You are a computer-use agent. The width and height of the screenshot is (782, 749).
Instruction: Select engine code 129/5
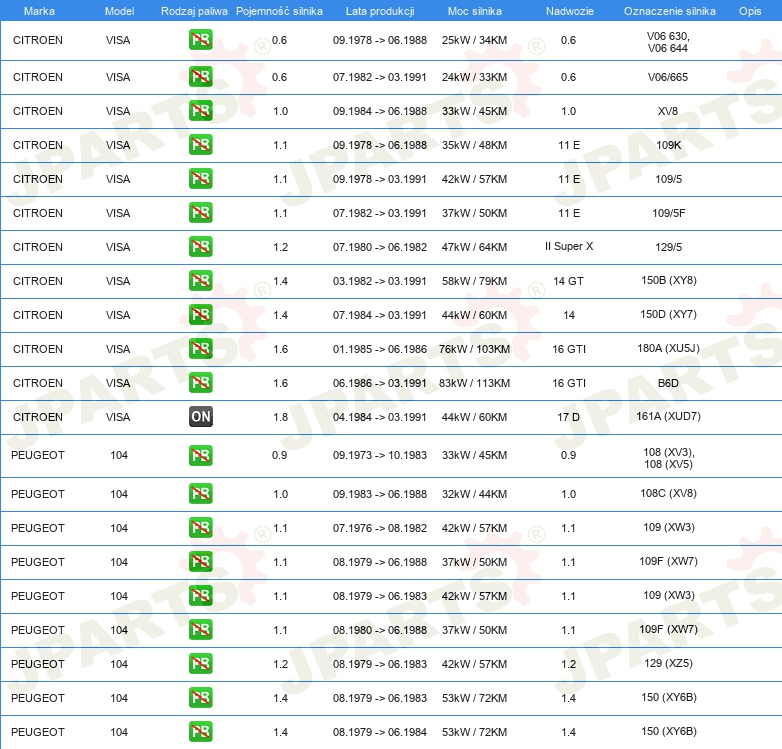tap(668, 247)
